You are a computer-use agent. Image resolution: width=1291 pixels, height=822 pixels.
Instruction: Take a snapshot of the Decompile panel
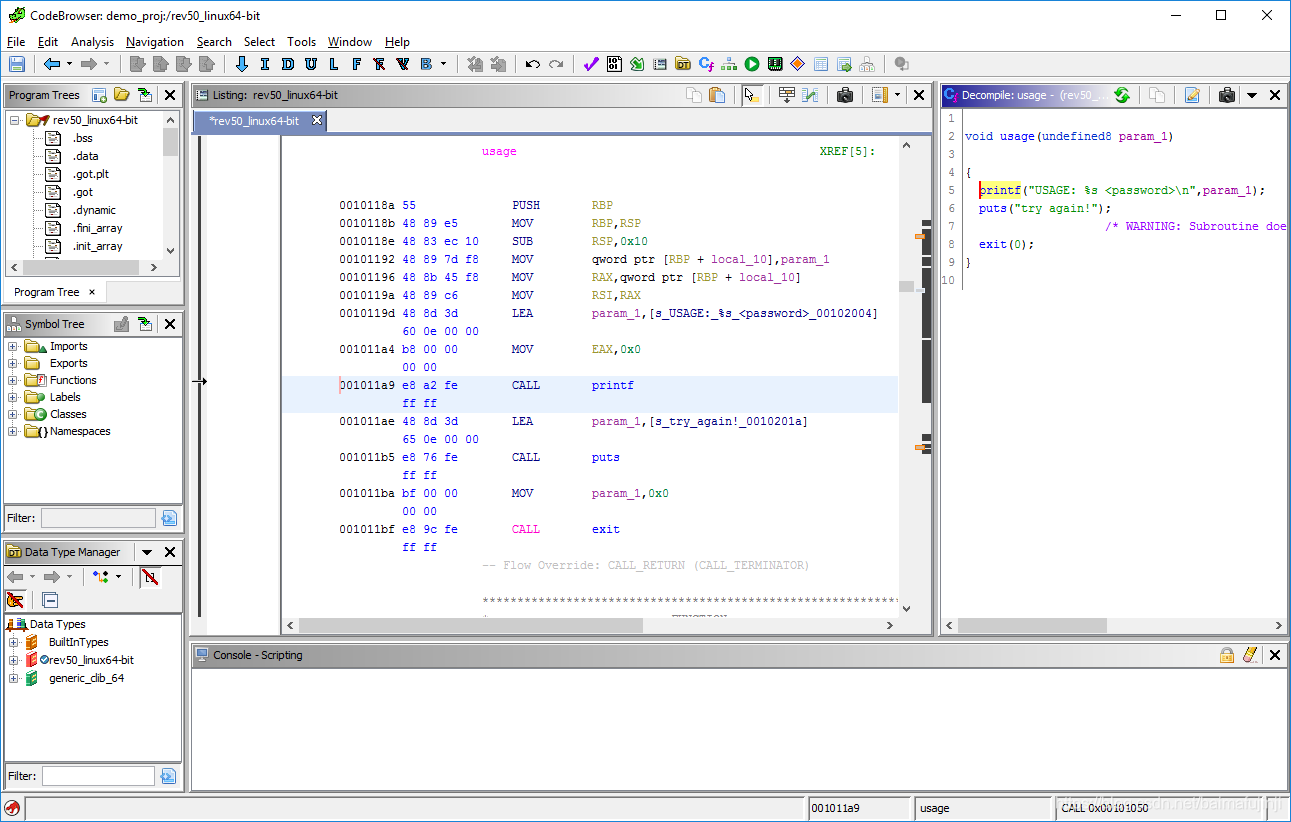[1226, 95]
